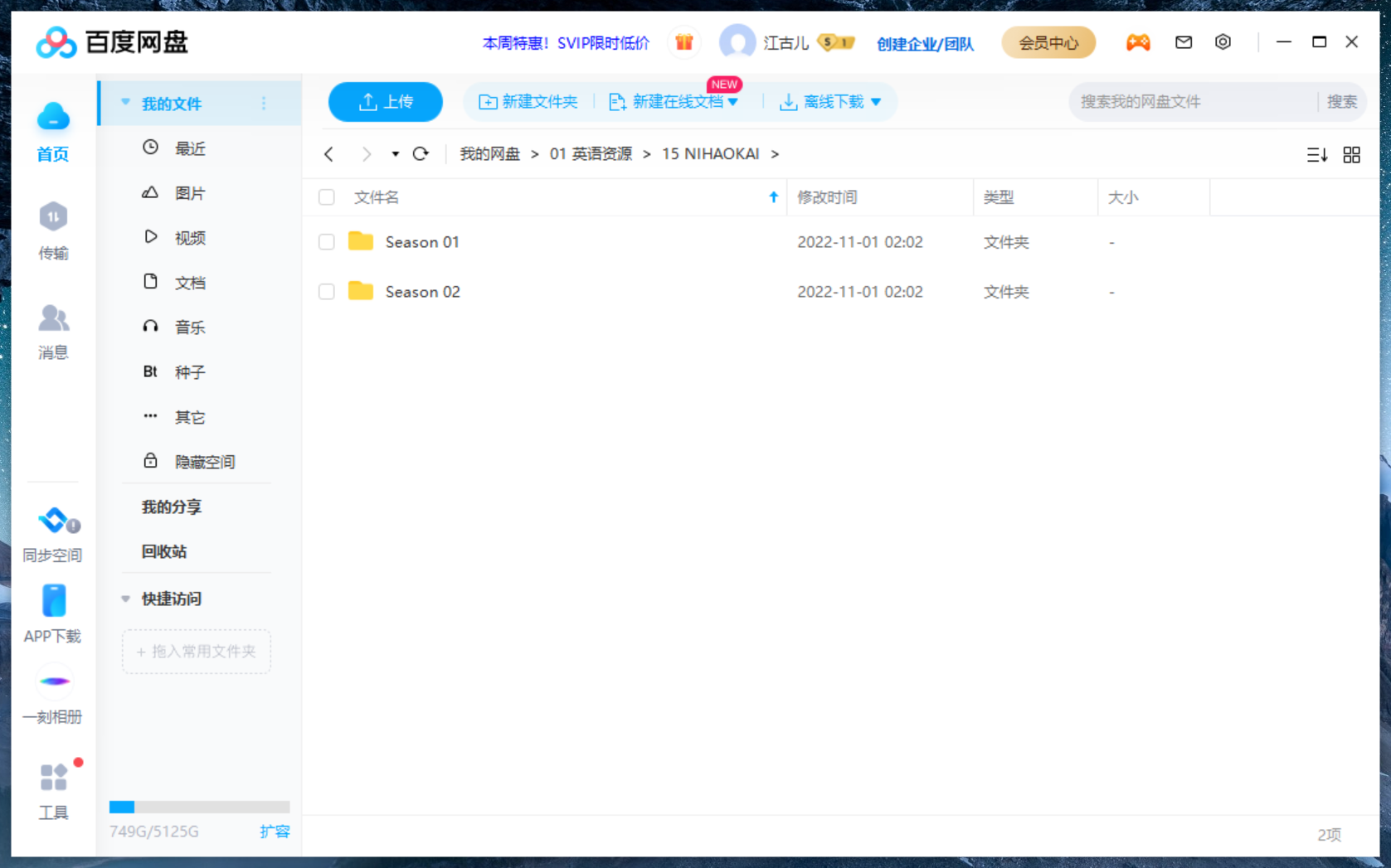Open the settings gear icon
The width and height of the screenshot is (1391, 868).
(1223, 41)
